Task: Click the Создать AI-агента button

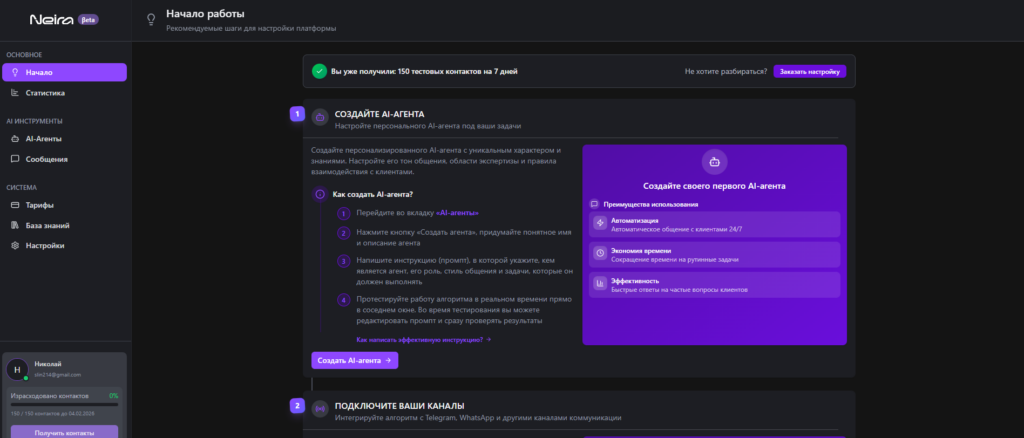Action: (x=354, y=360)
